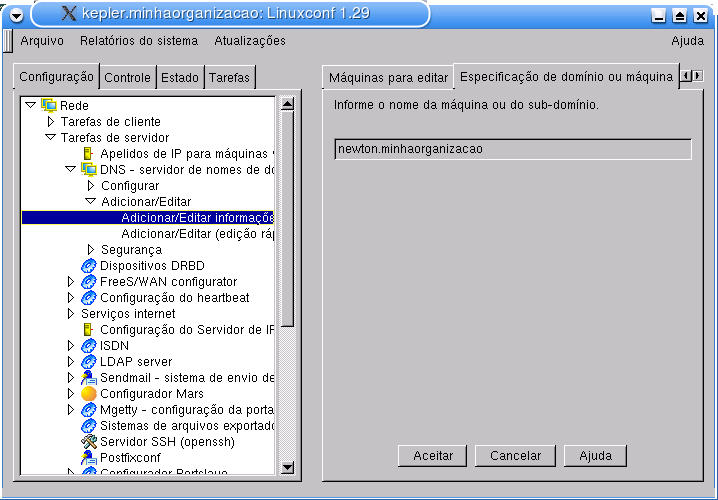Expand the Mgetty node
The image size is (718, 500).
(71, 410)
